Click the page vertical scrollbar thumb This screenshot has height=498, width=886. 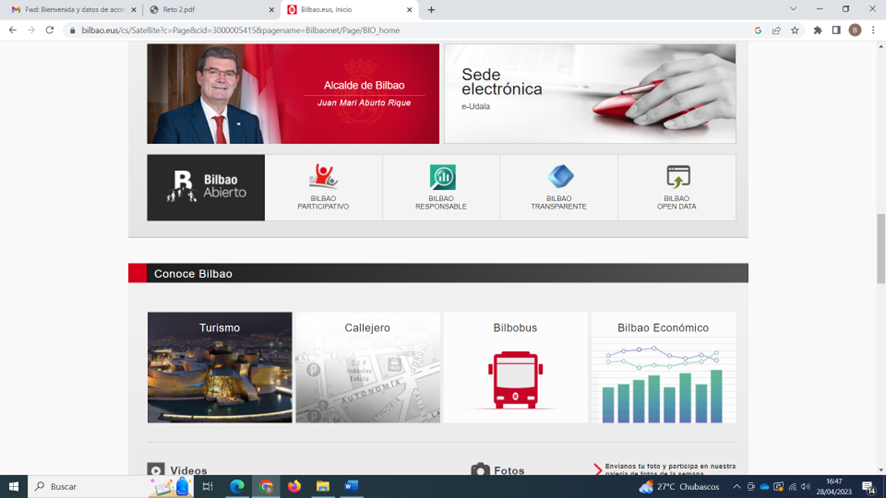[x=881, y=249]
